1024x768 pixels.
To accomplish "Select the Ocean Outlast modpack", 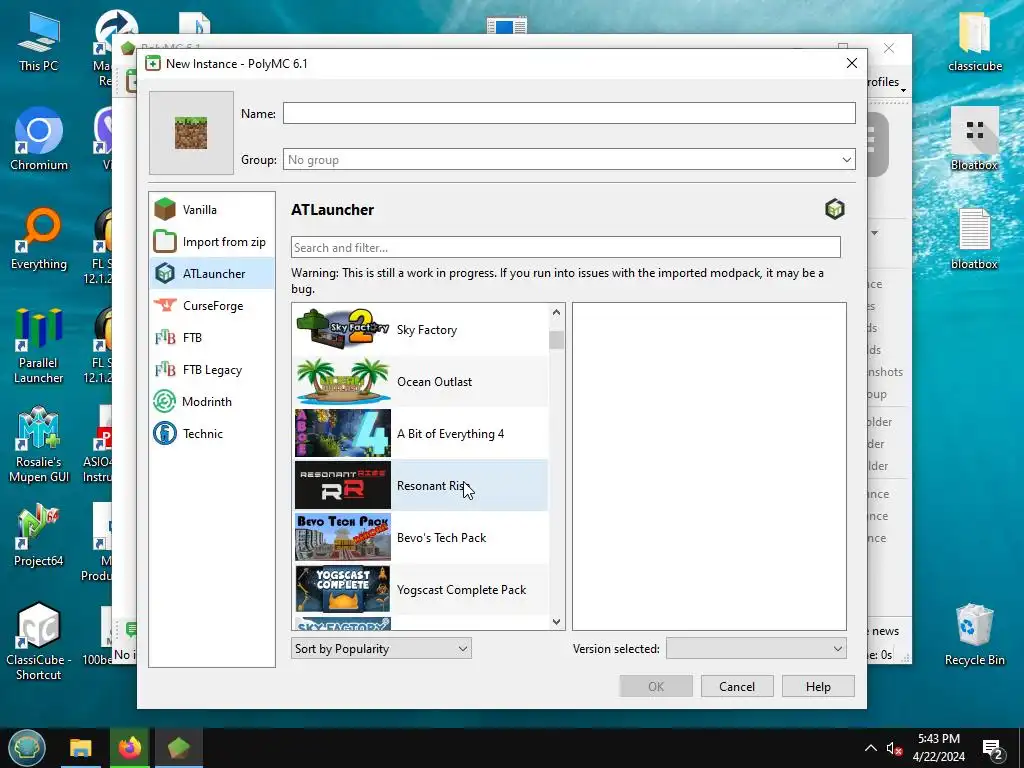I will click(421, 381).
